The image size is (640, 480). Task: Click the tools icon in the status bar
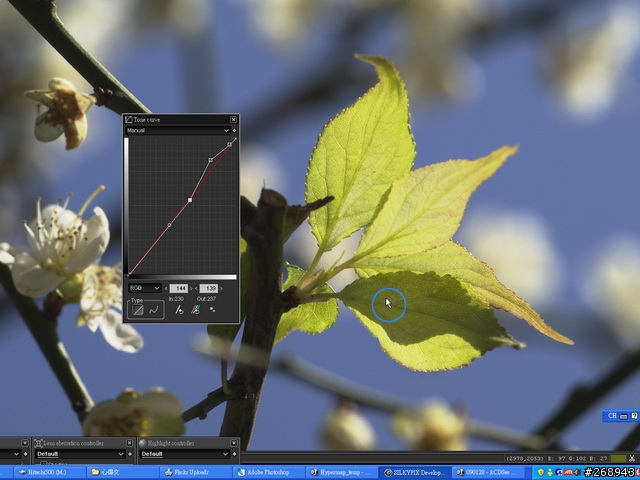pyautogui.click(x=632, y=459)
